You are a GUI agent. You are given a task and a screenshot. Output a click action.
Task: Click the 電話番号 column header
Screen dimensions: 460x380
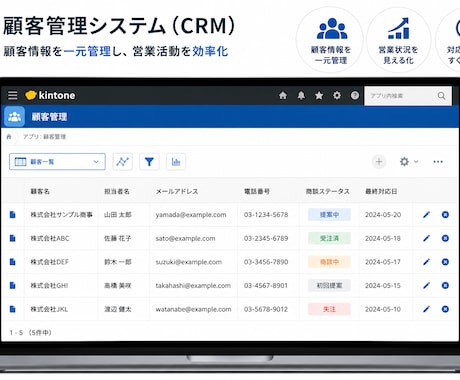click(257, 191)
